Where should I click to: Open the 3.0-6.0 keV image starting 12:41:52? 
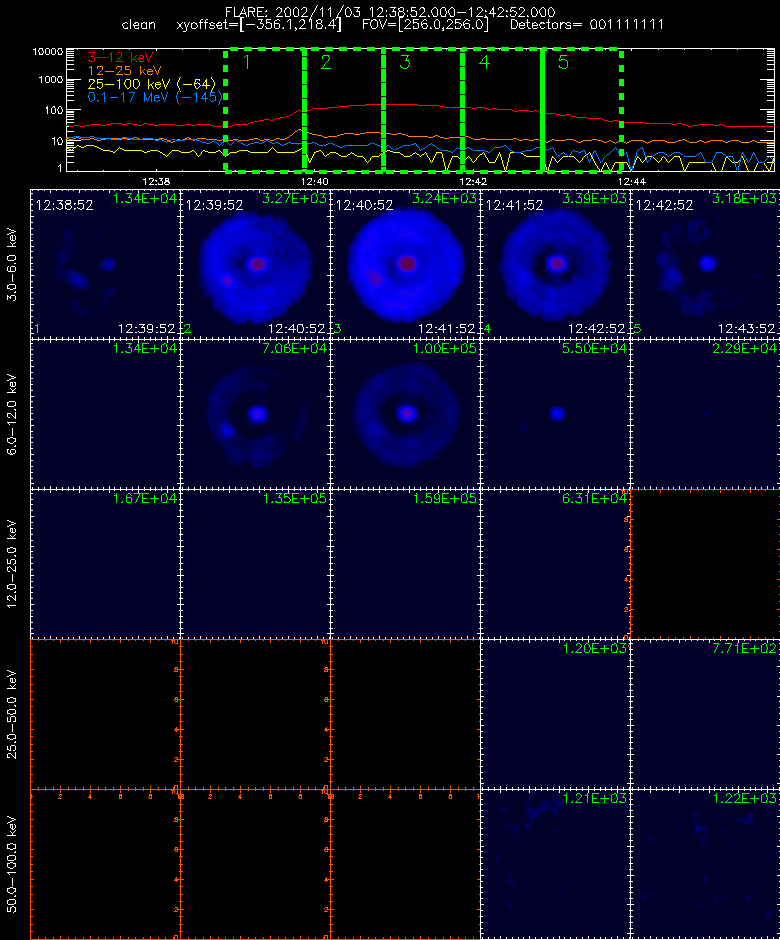(555, 264)
